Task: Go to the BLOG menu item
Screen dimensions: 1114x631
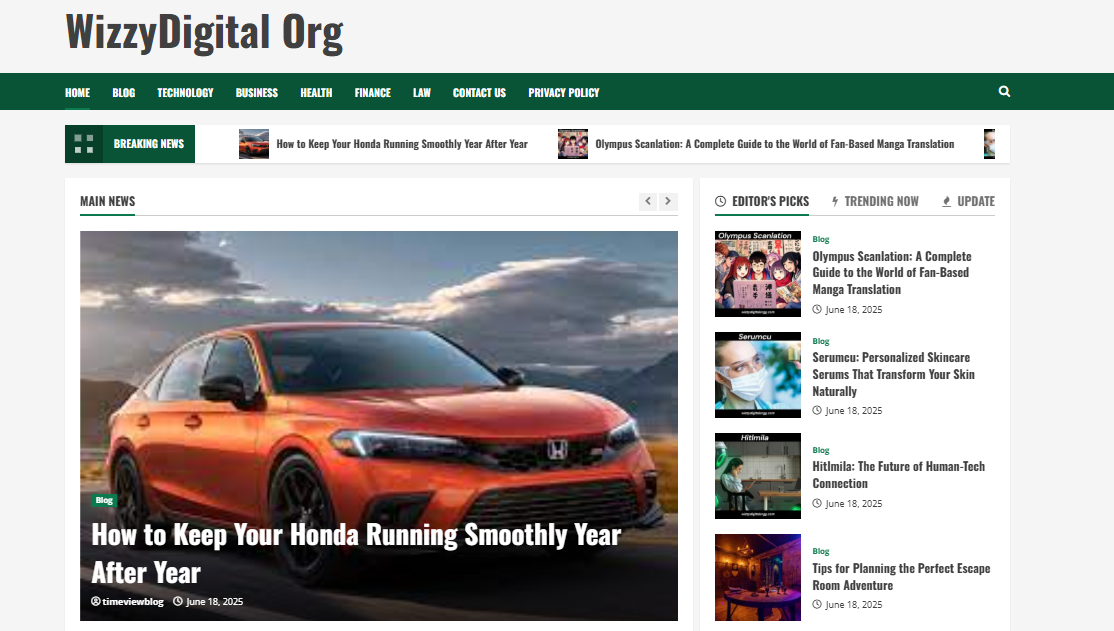Action: (x=124, y=92)
